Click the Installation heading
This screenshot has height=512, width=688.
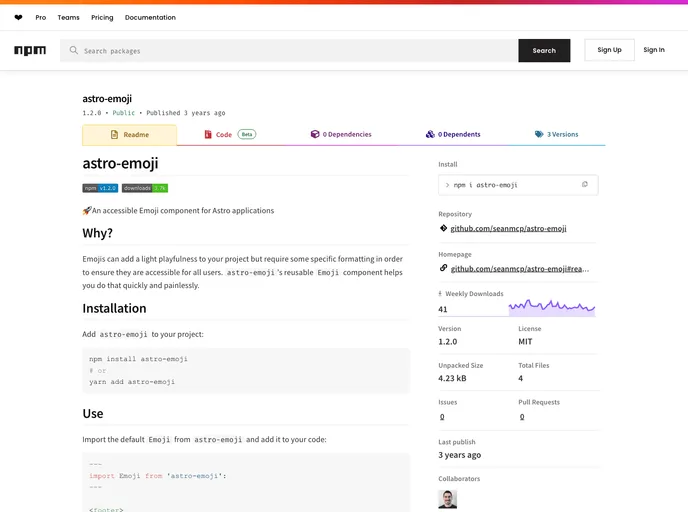click(x=114, y=308)
